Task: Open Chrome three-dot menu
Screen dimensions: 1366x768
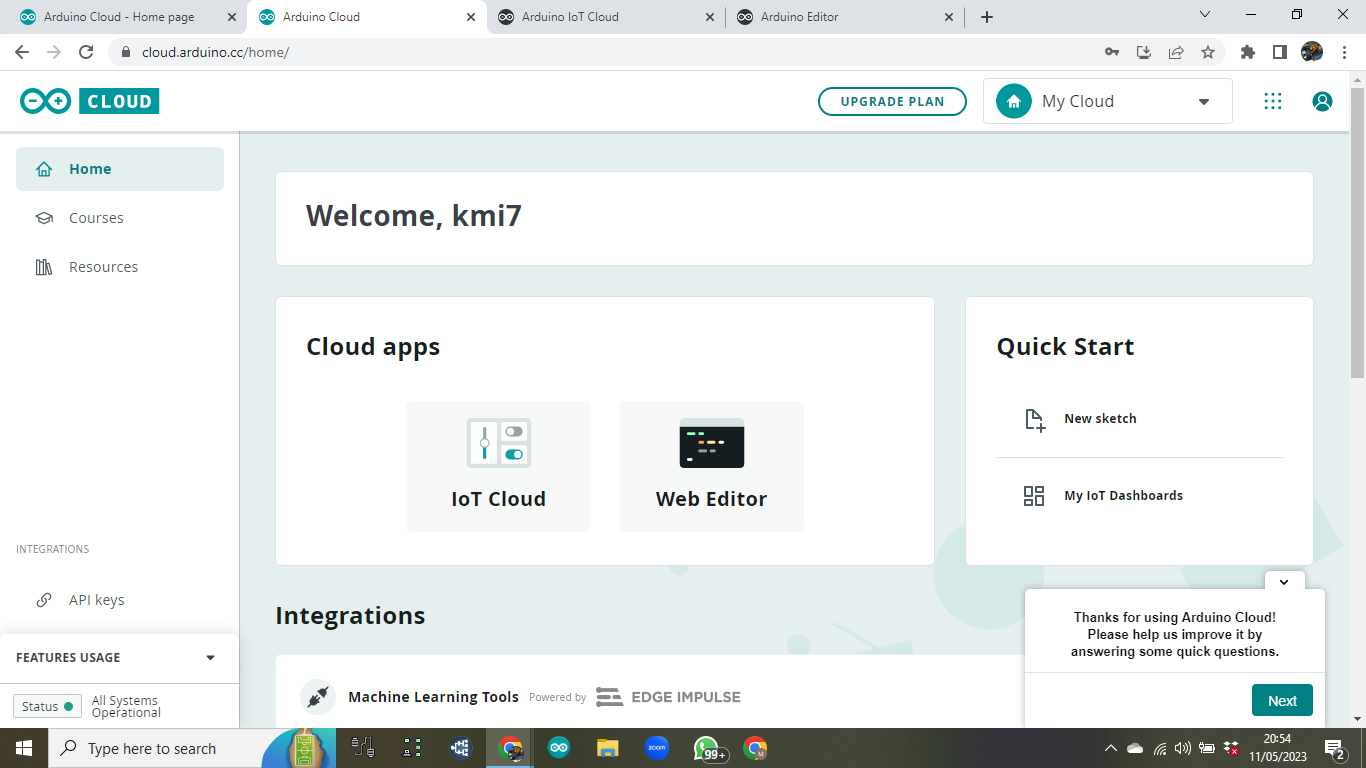Action: click(1345, 52)
